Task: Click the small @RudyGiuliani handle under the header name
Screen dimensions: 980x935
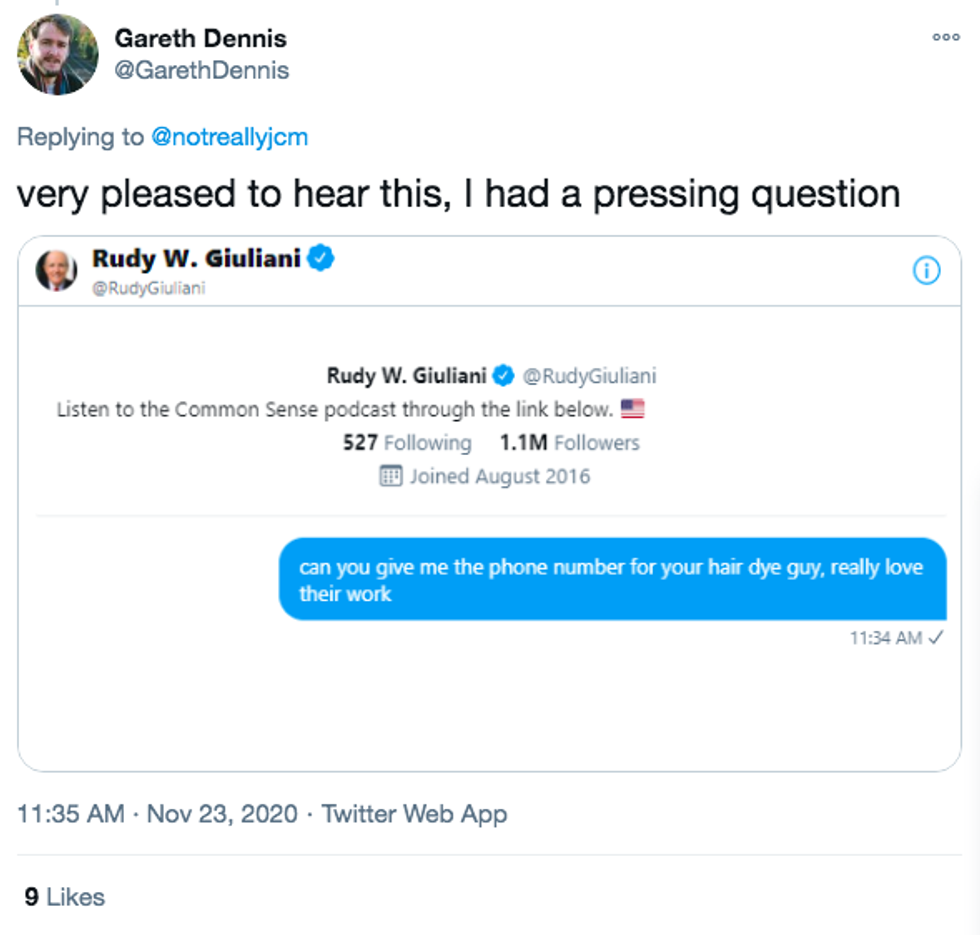Action: [149, 288]
